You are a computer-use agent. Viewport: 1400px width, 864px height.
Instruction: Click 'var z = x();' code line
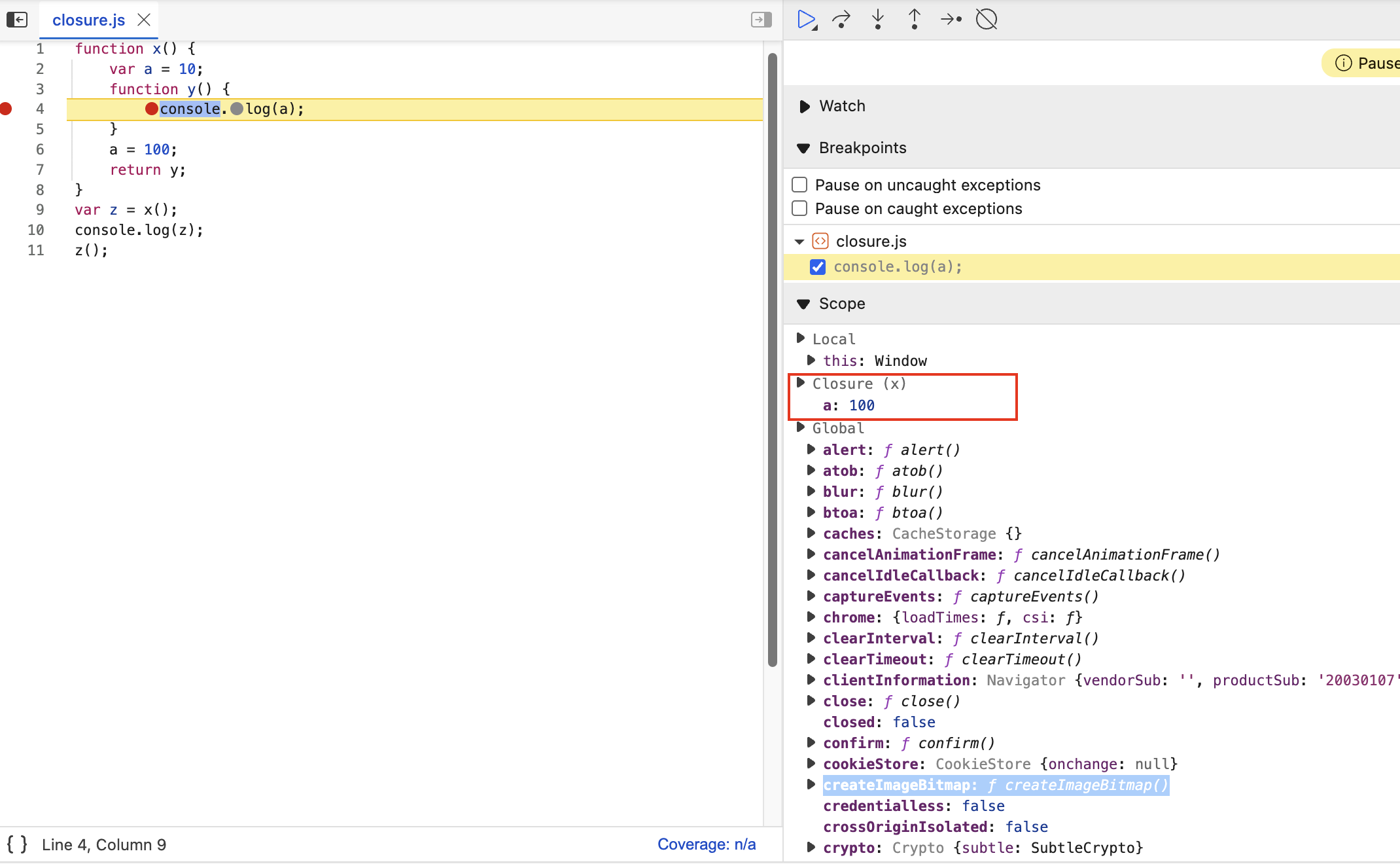(x=126, y=209)
